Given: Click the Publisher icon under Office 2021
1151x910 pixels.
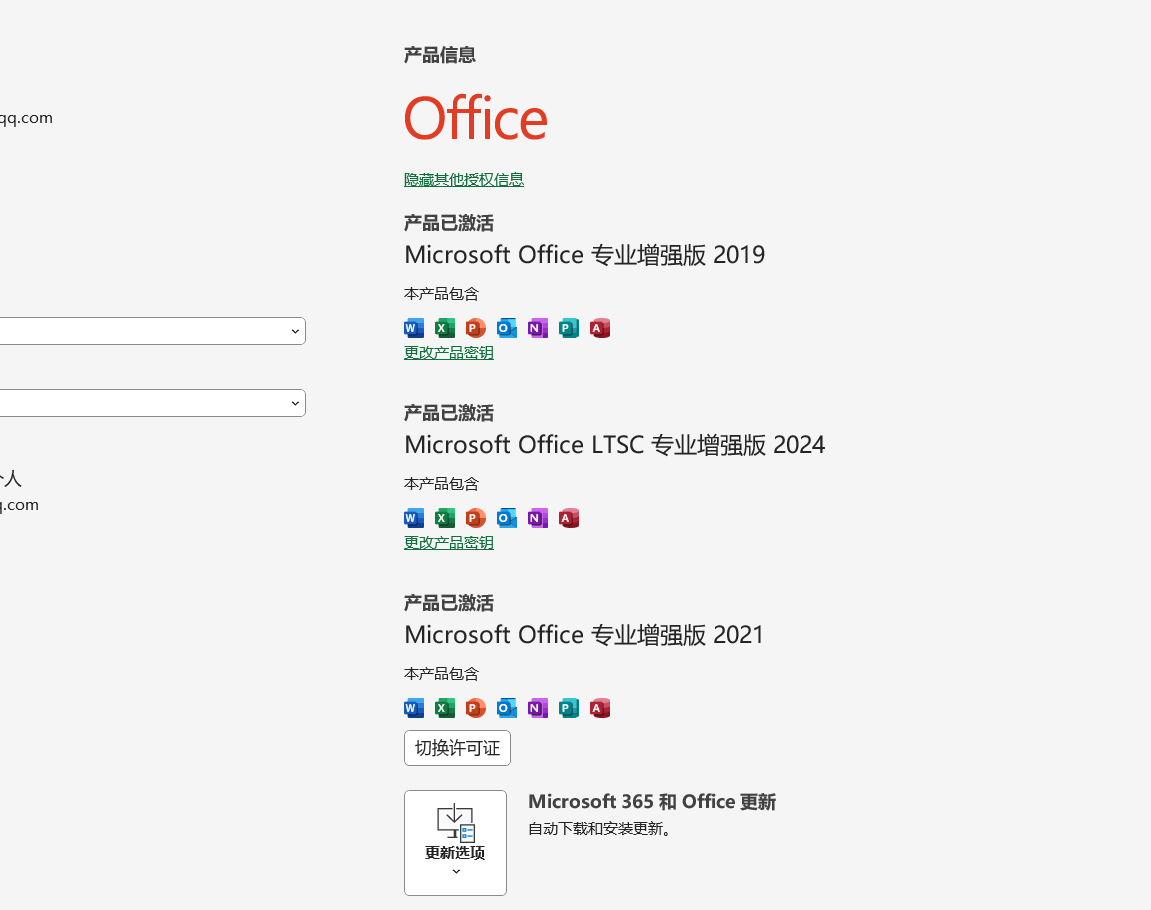Looking at the screenshot, I should [x=569, y=708].
